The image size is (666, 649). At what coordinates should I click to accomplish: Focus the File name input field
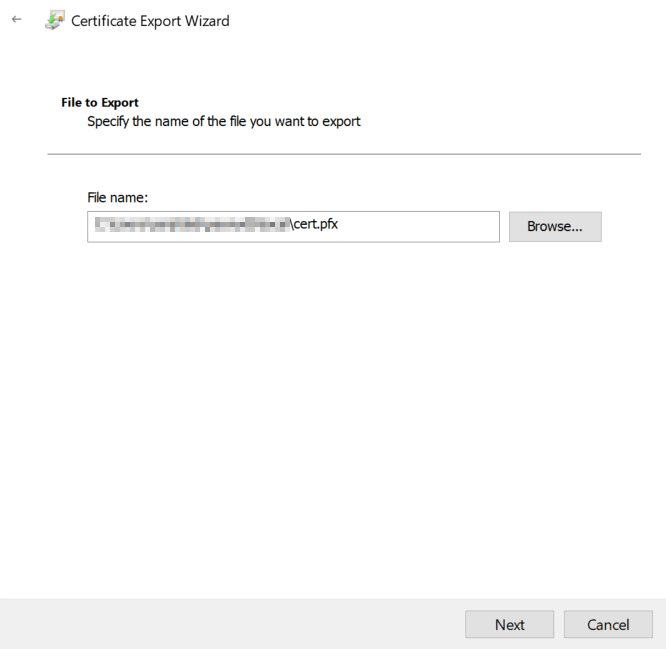tap(400, 226)
